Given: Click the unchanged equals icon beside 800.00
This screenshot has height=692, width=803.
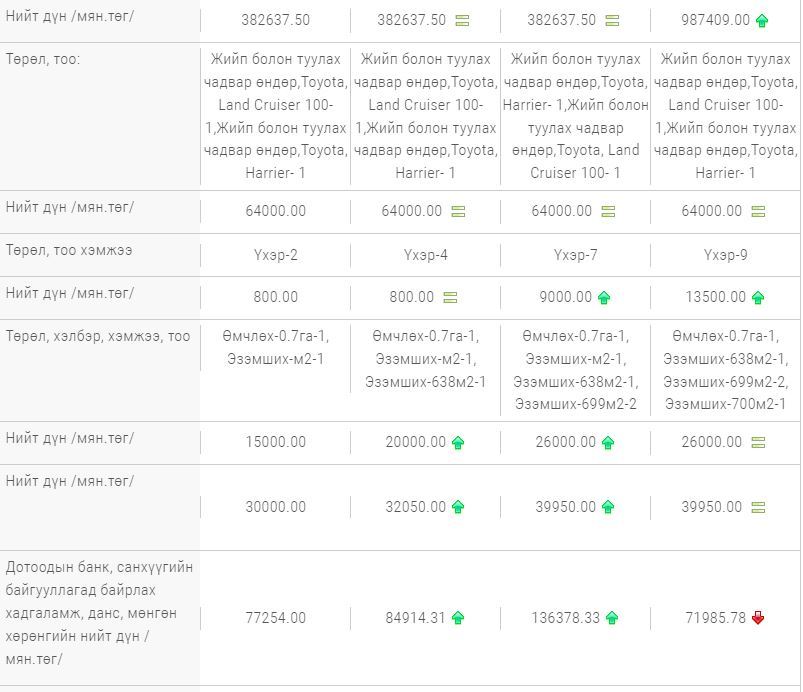Looking at the screenshot, I should (450, 297).
